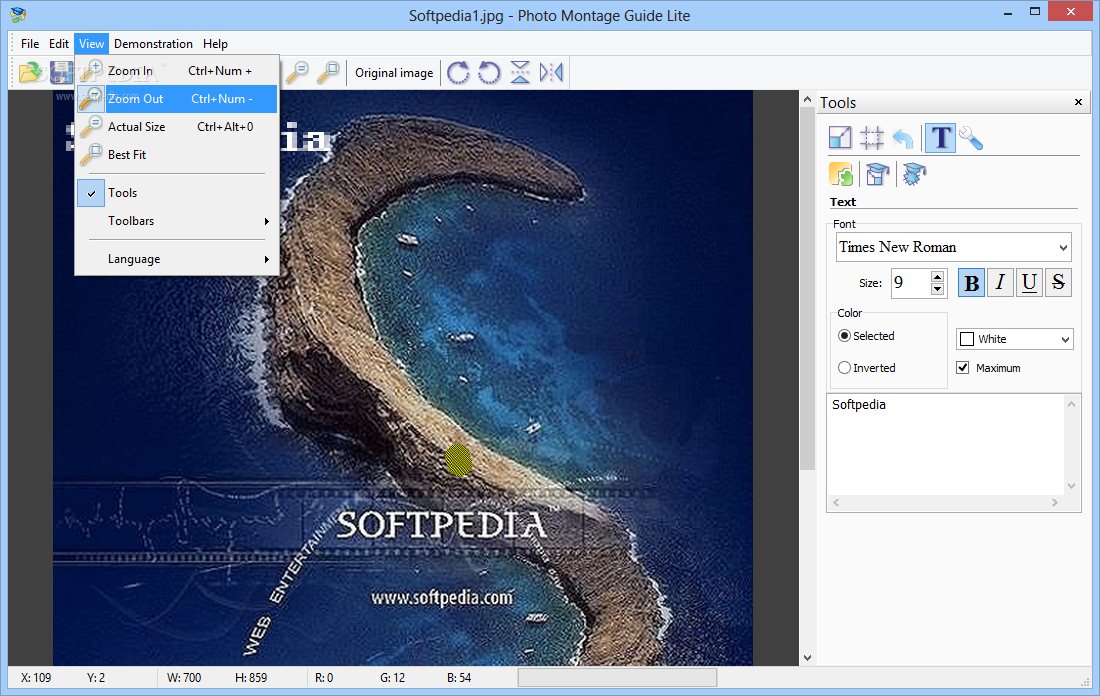Rotate the image clockwise

click(458, 72)
